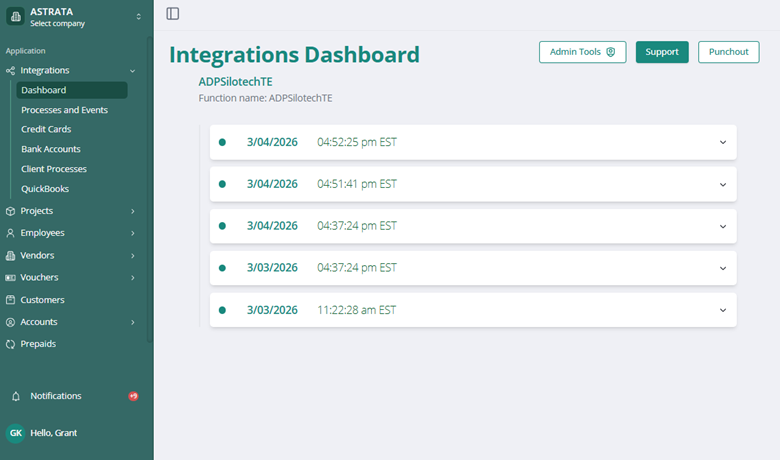Click the ASTRATA company building icon
The image size is (780, 460).
coord(15,16)
